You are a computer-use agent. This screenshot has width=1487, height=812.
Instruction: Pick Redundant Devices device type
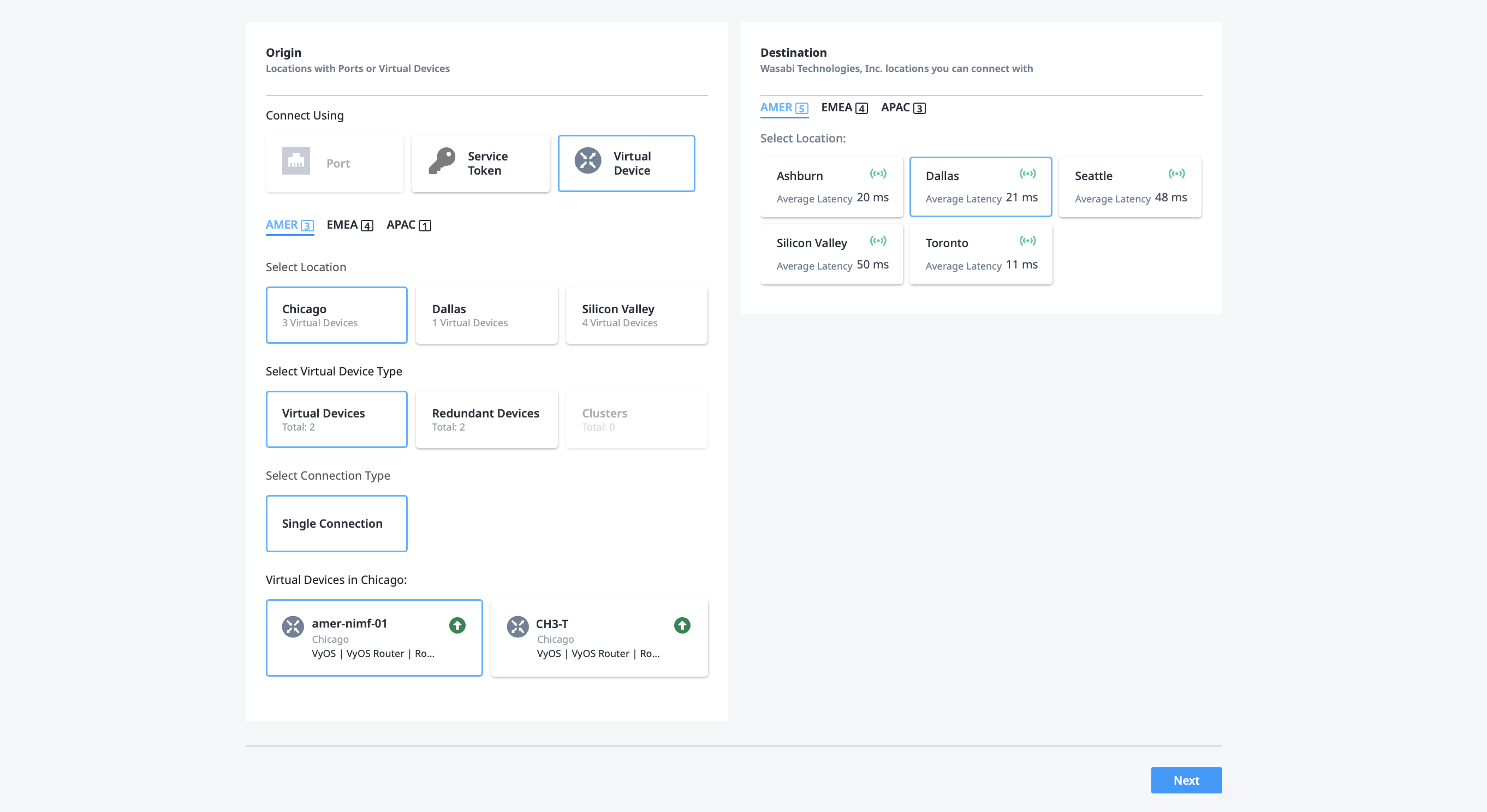(486, 420)
